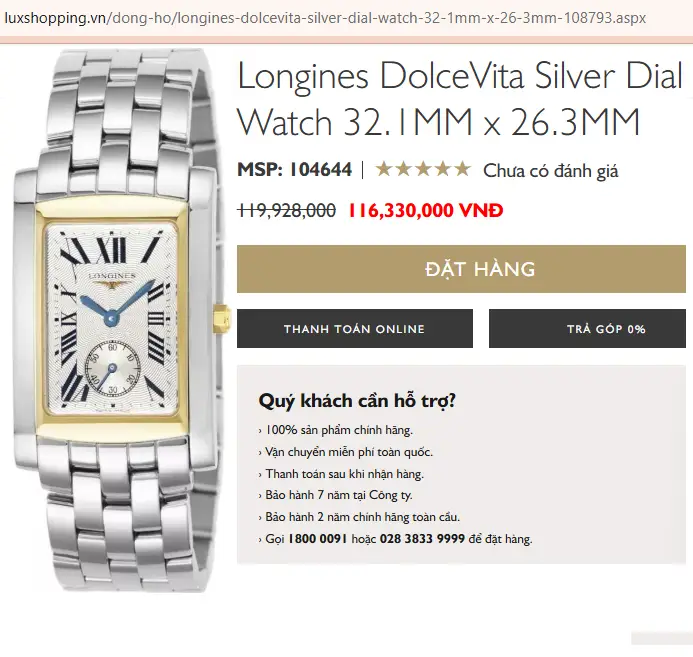693x657 pixels.
Task: Click the URL address bar text
Action: pyautogui.click(x=325, y=18)
